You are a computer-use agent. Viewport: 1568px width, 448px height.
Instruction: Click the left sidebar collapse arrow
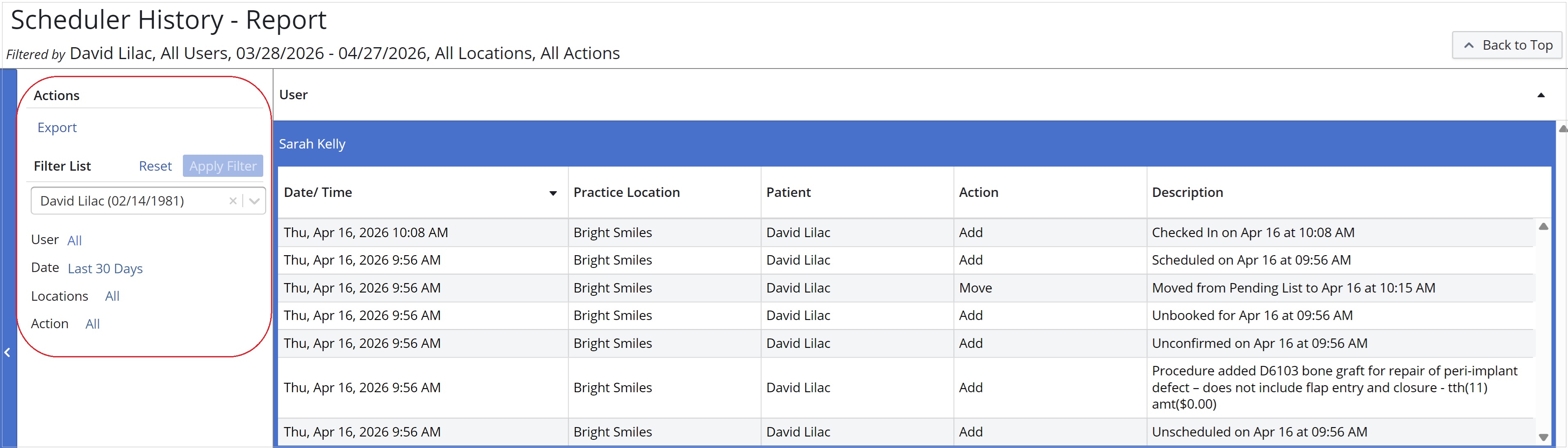[x=8, y=352]
